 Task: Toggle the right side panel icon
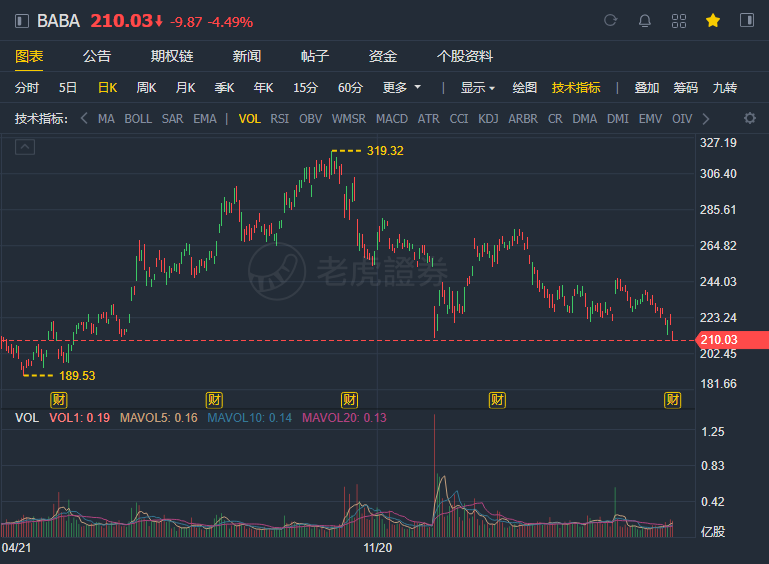pos(747,21)
